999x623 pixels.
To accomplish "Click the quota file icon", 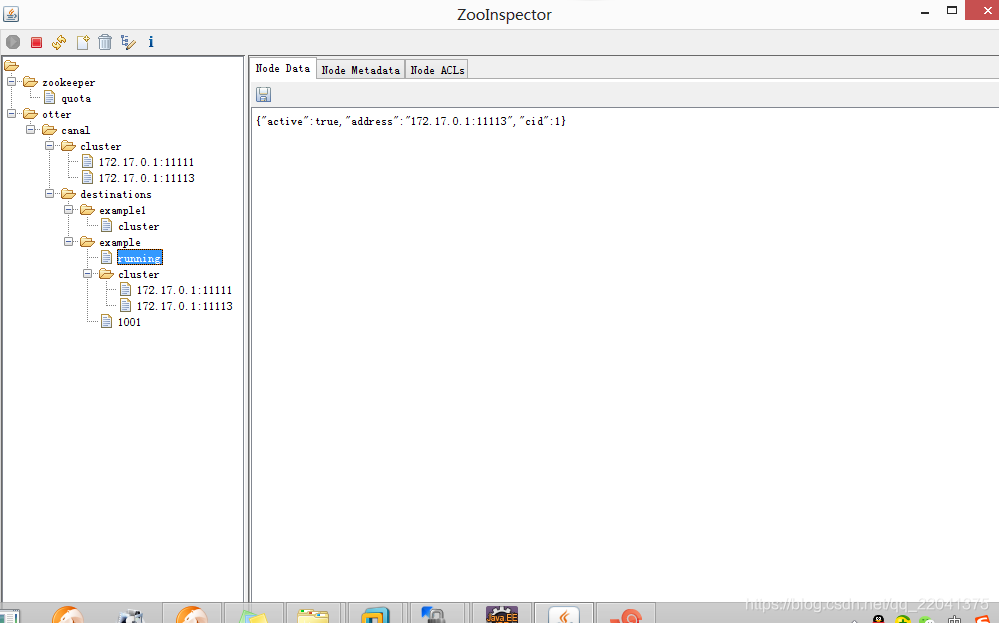I will (50, 98).
